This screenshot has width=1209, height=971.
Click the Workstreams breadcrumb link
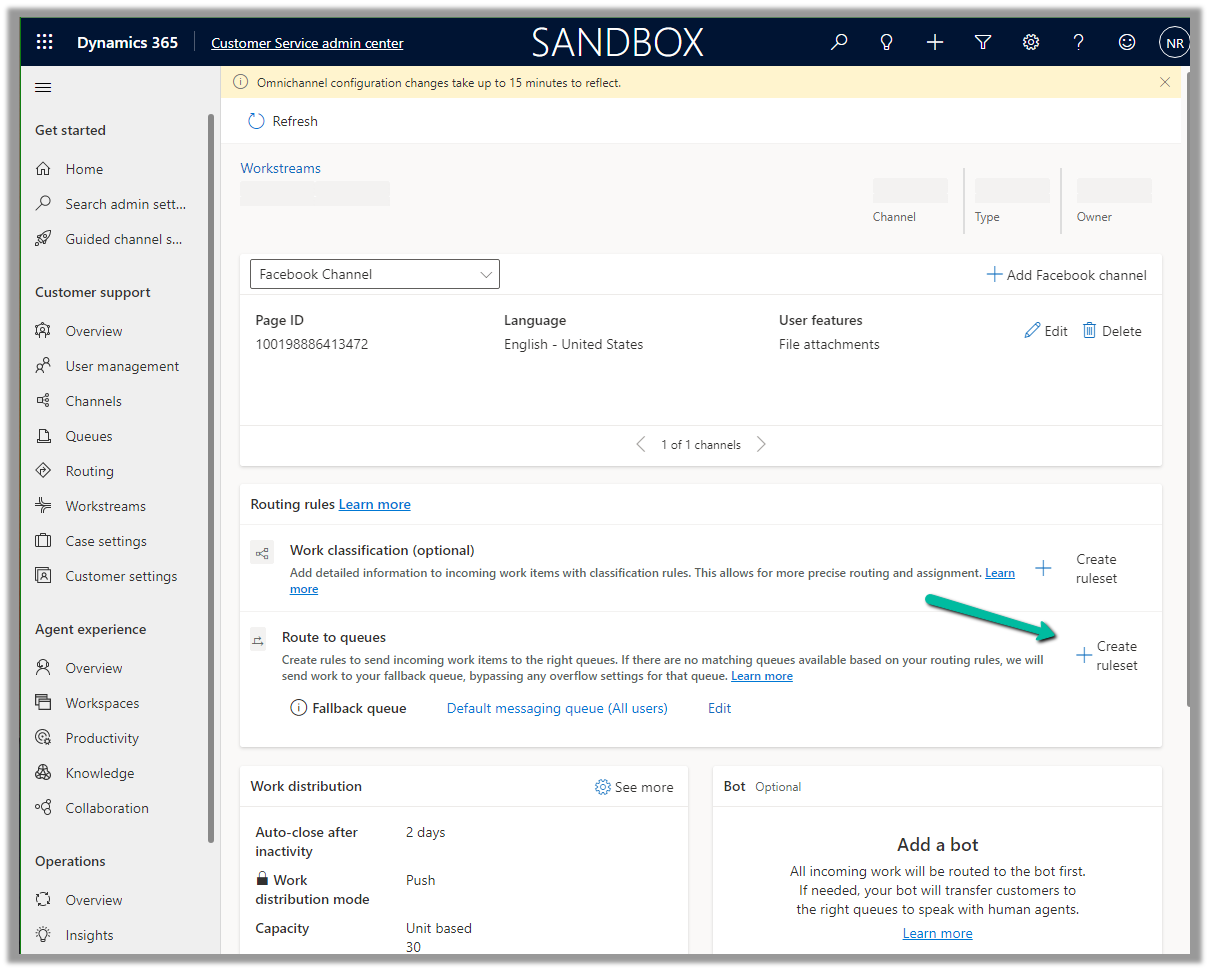coord(281,168)
